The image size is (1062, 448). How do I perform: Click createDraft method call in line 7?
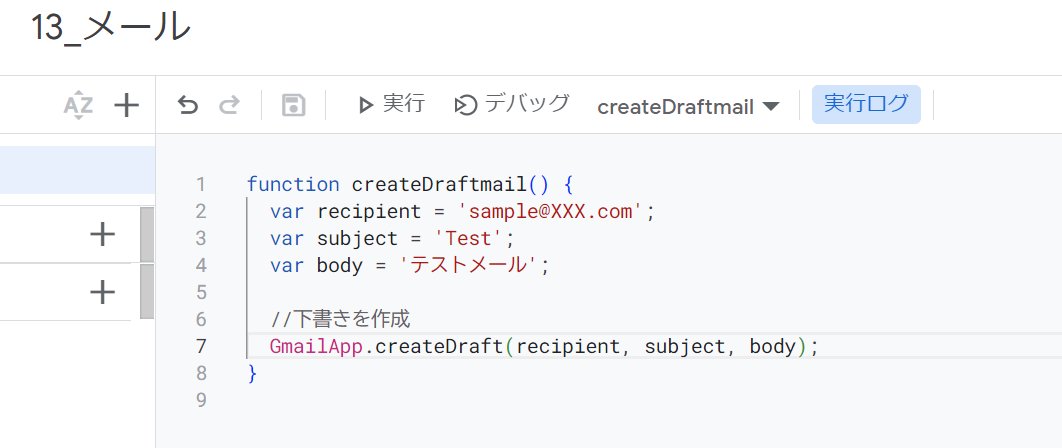[x=438, y=347]
